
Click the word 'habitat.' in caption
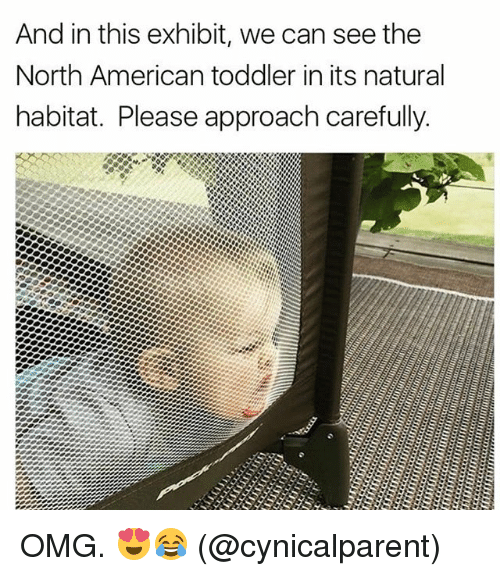pyautogui.click(x=60, y=117)
